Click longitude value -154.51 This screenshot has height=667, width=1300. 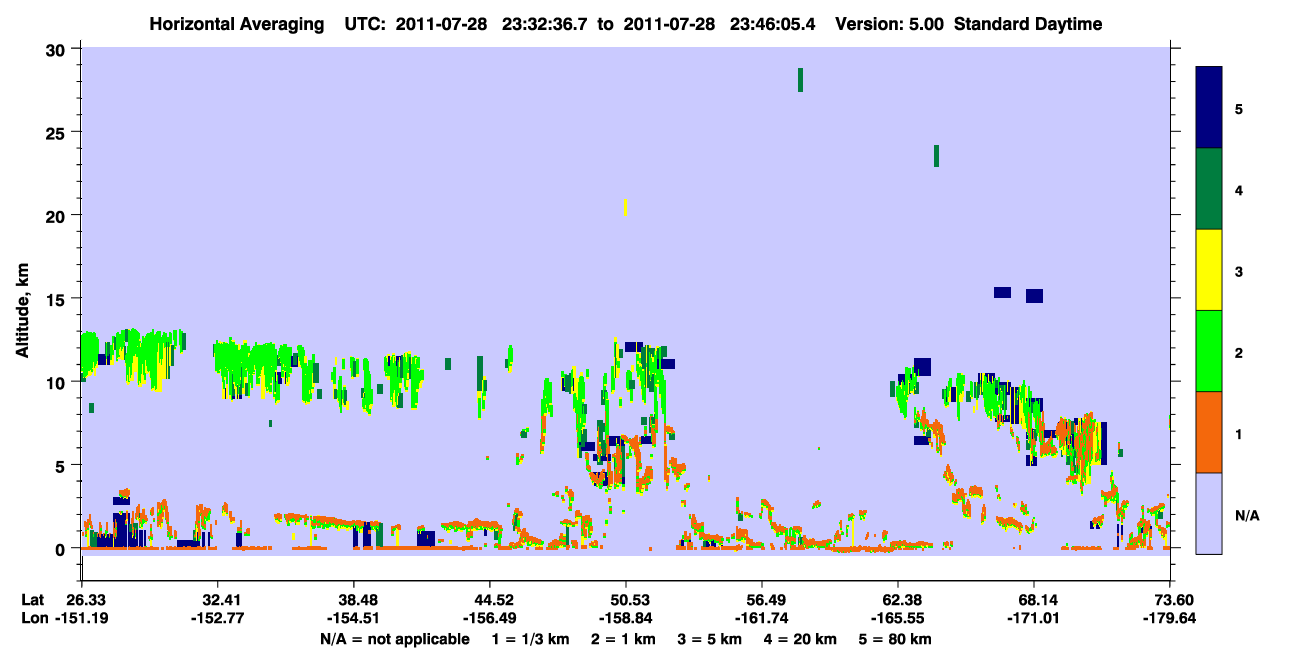353,618
